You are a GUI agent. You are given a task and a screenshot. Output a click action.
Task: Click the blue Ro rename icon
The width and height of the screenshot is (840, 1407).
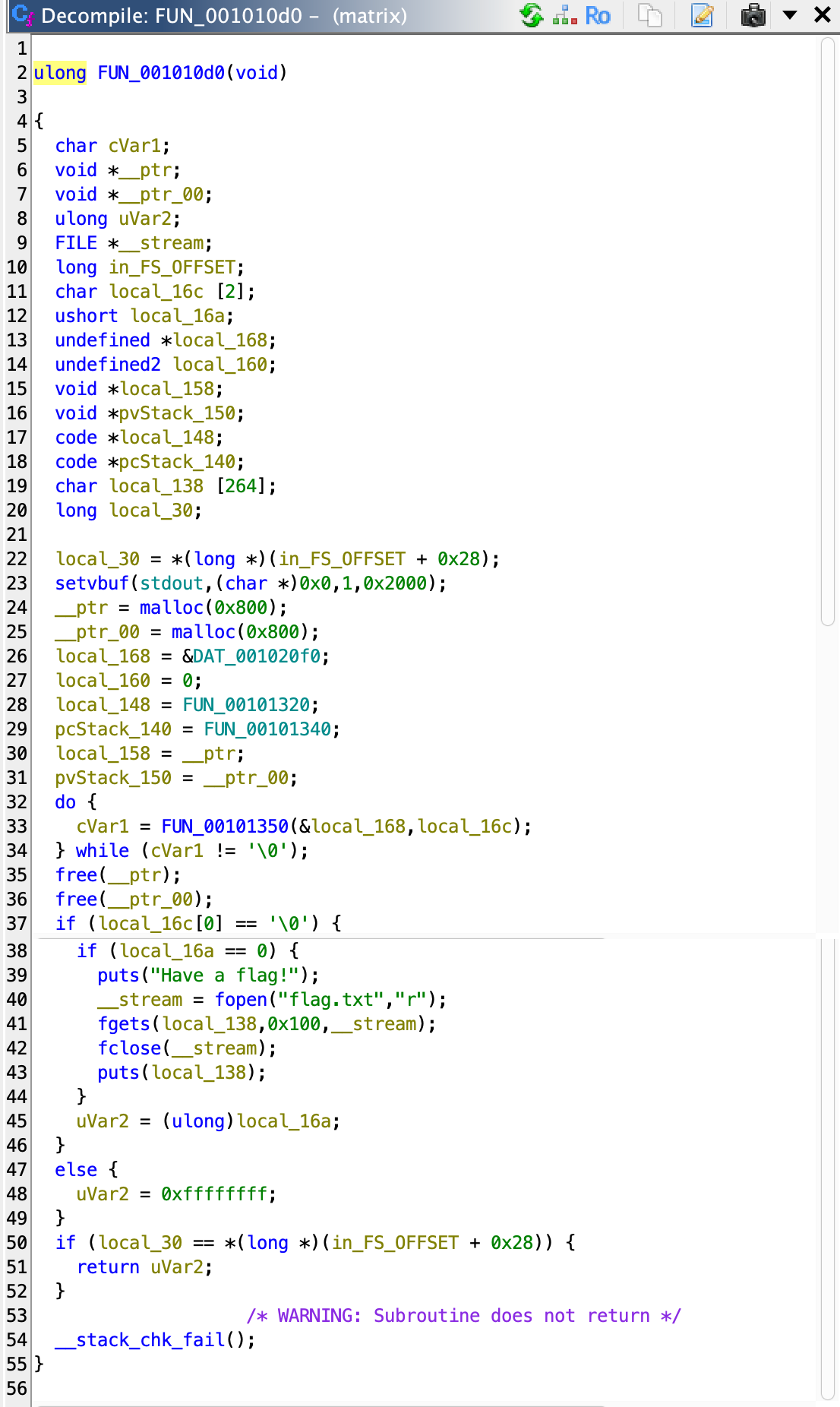tap(598, 15)
